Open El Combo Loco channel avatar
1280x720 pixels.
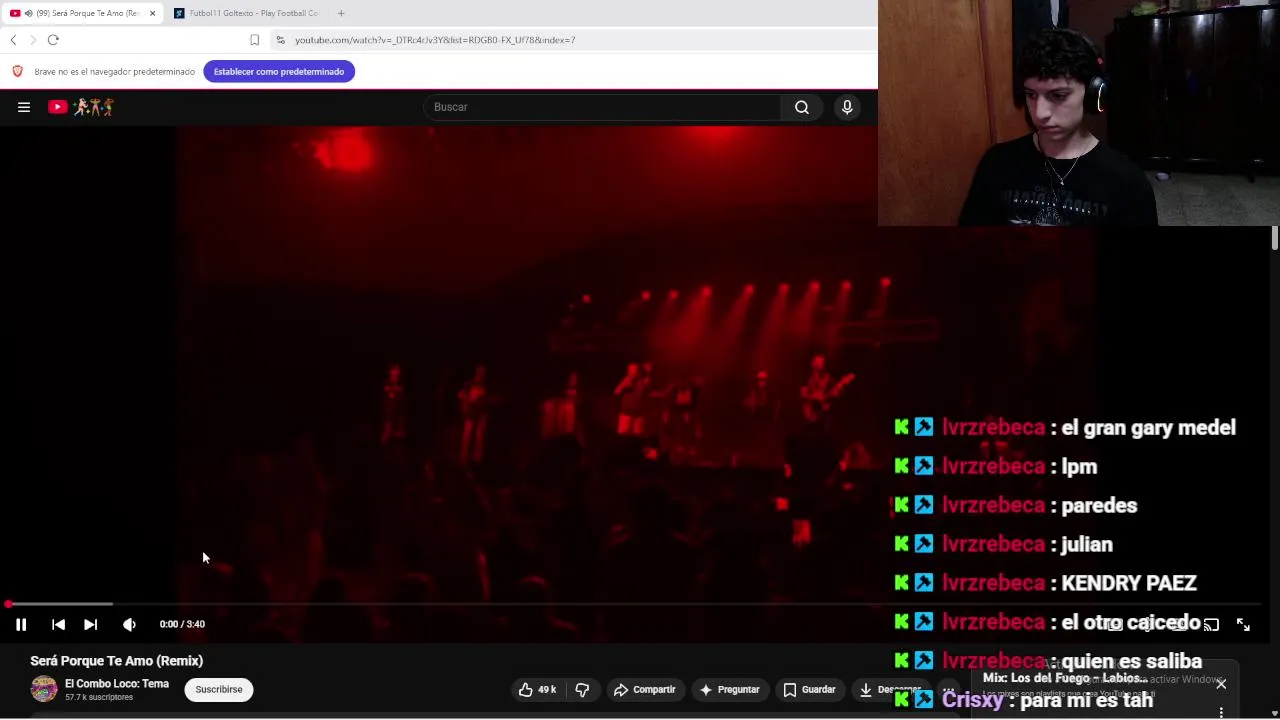click(x=44, y=689)
